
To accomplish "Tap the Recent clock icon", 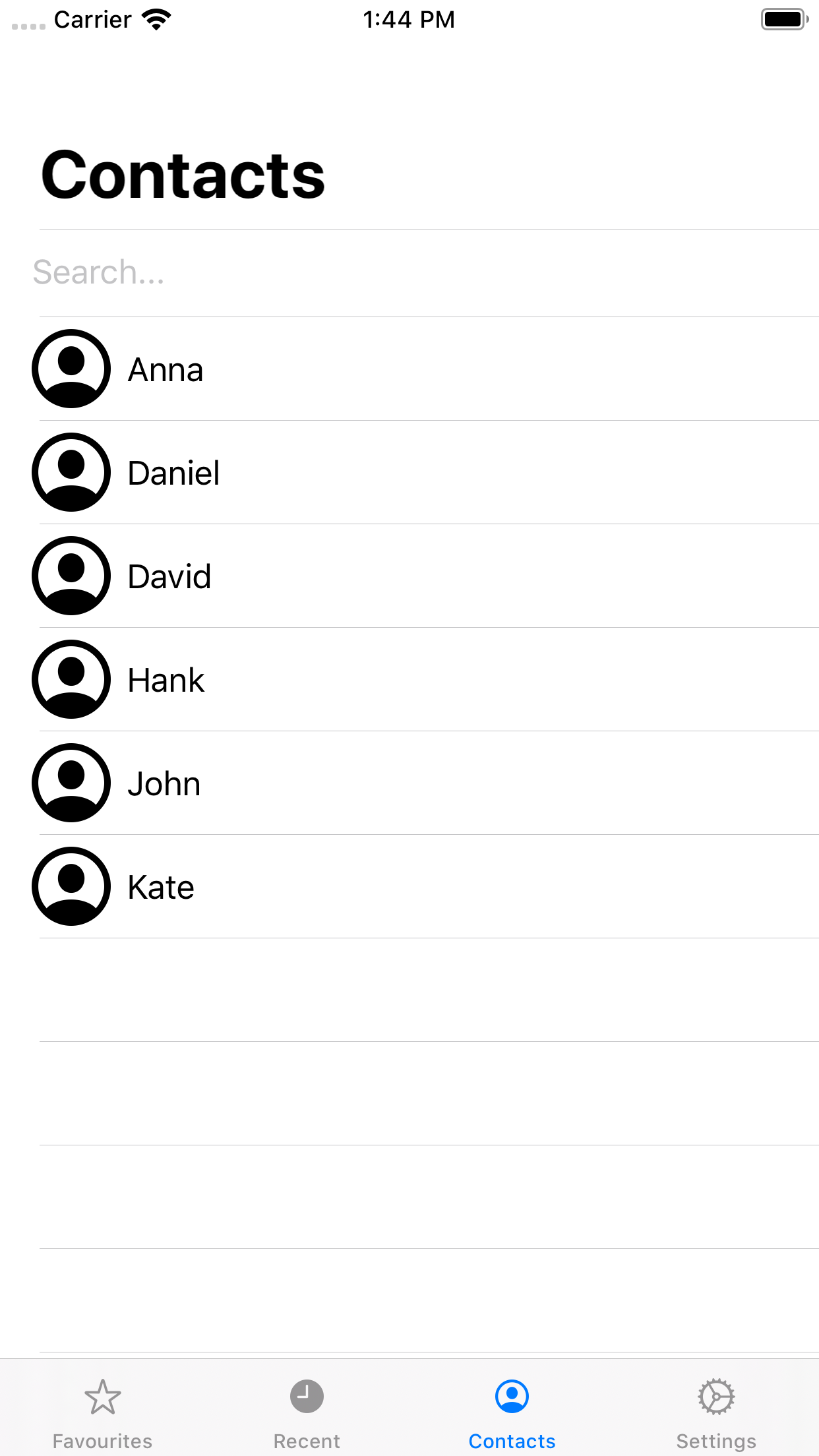I will tap(307, 1397).
